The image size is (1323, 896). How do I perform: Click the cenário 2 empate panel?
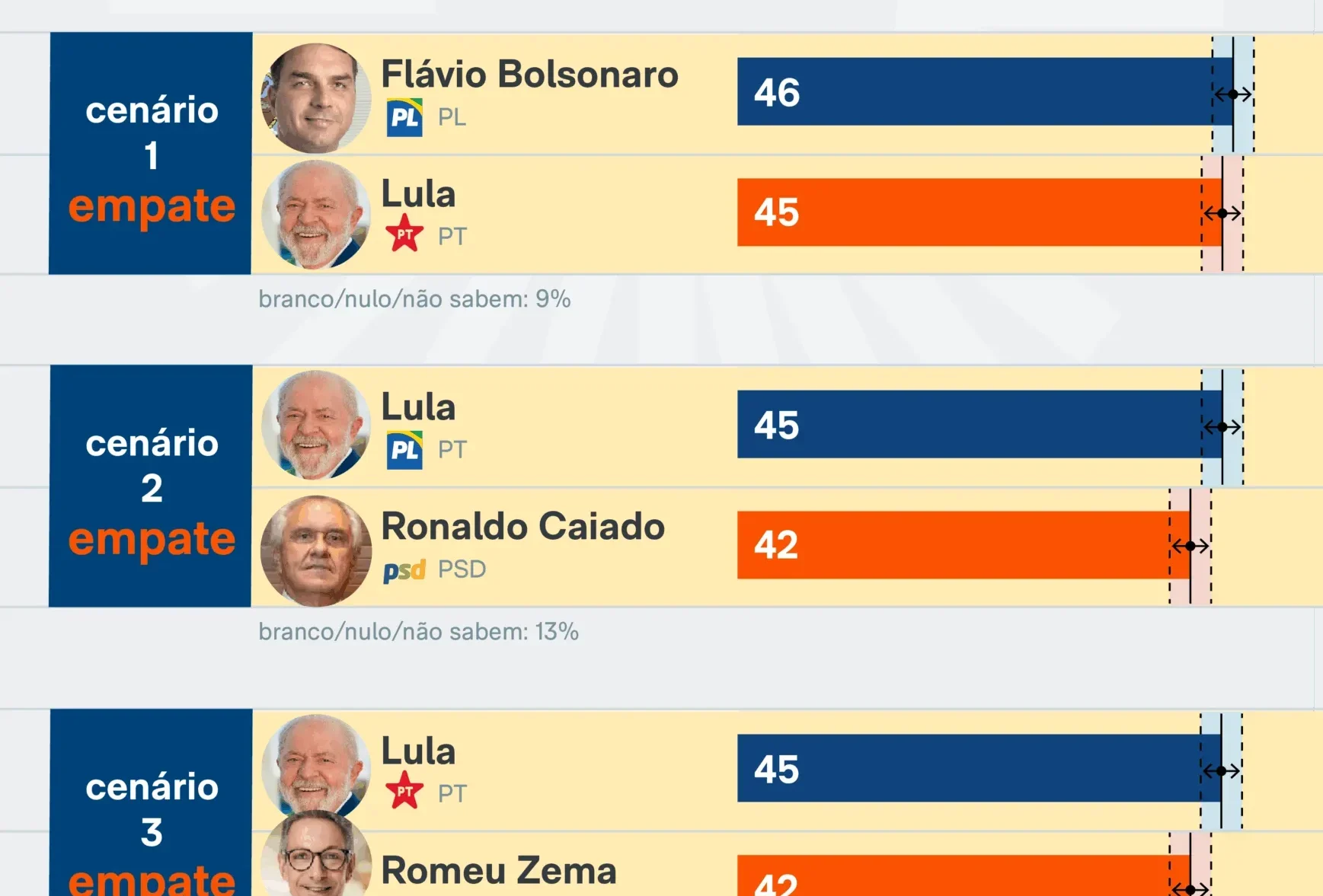pos(151,486)
